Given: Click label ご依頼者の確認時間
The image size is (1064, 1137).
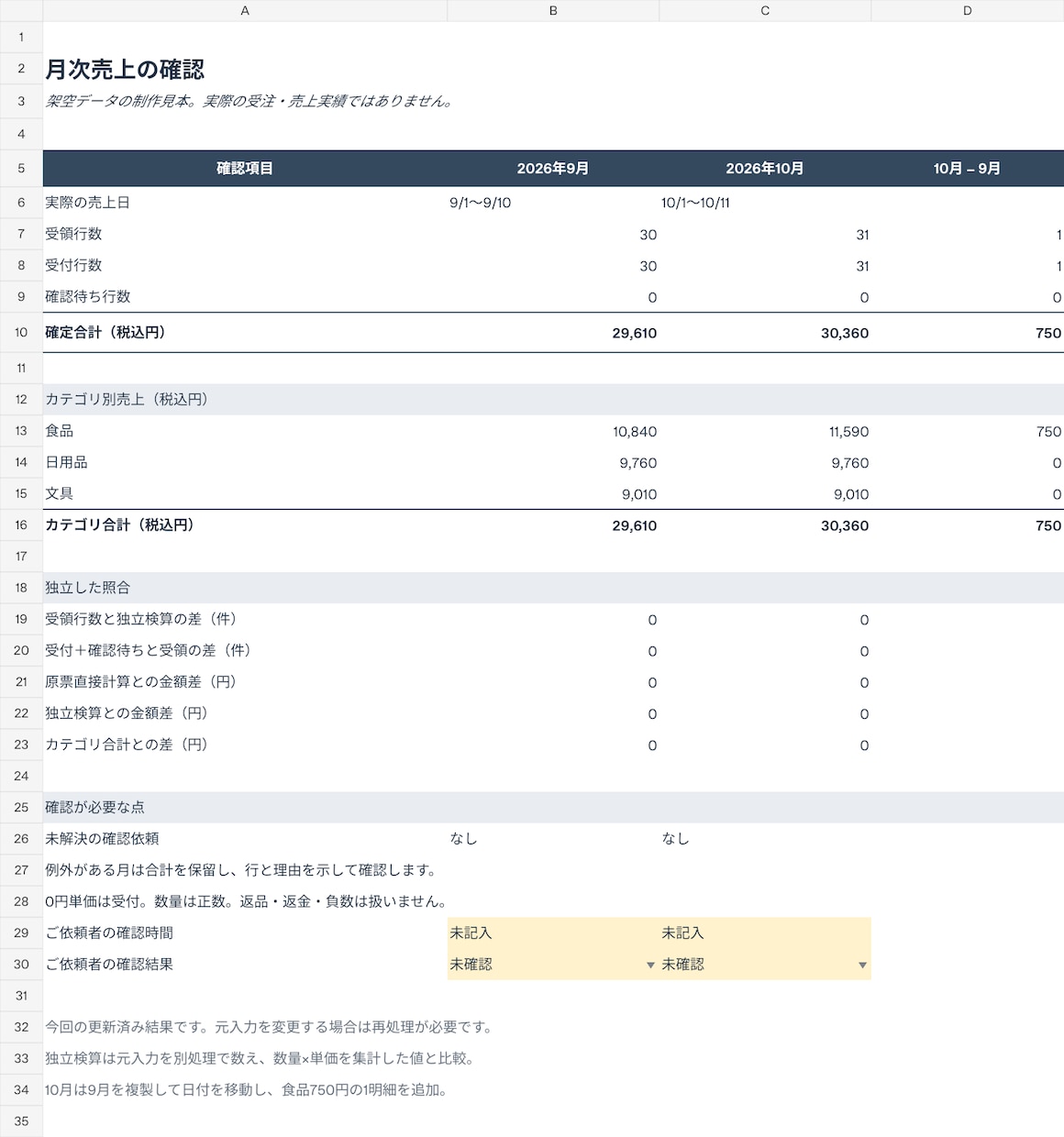Looking at the screenshot, I should (109, 933).
